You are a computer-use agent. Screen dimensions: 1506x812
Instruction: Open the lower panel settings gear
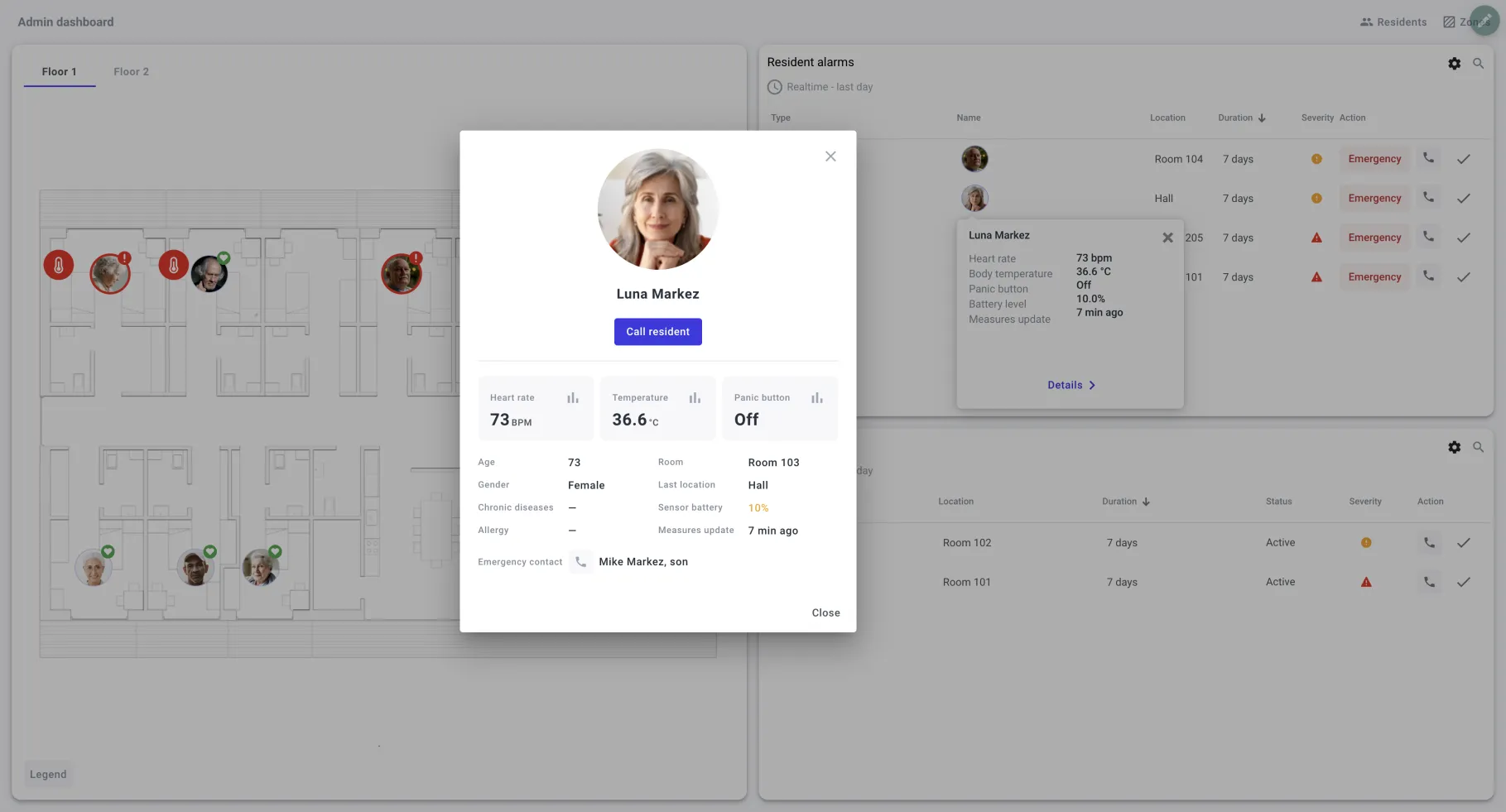pos(1455,447)
